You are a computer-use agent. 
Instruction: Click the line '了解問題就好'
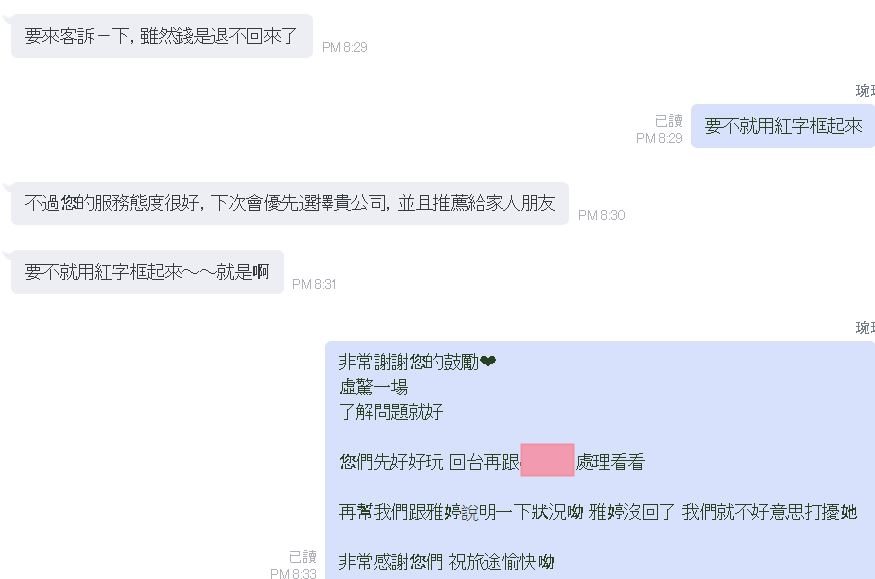pyautogui.click(x=391, y=412)
